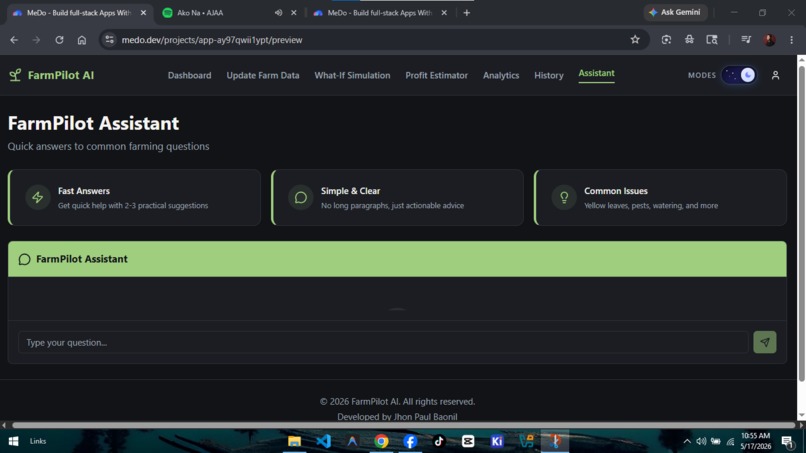View site information icon in address bar
This screenshot has width=806, height=453.
(x=109, y=40)
